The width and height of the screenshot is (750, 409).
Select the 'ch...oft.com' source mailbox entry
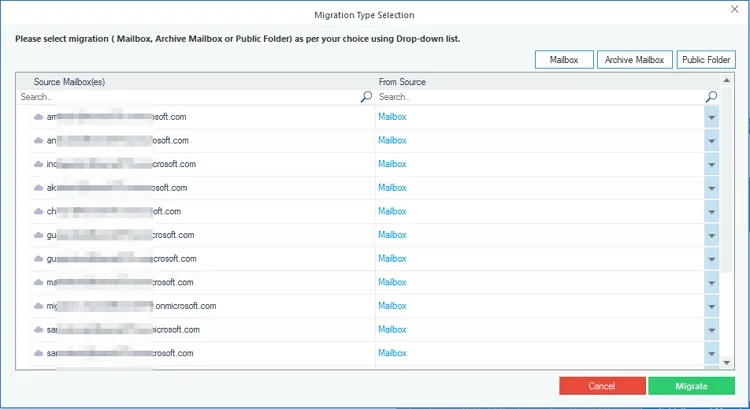(x=113, y=211)
